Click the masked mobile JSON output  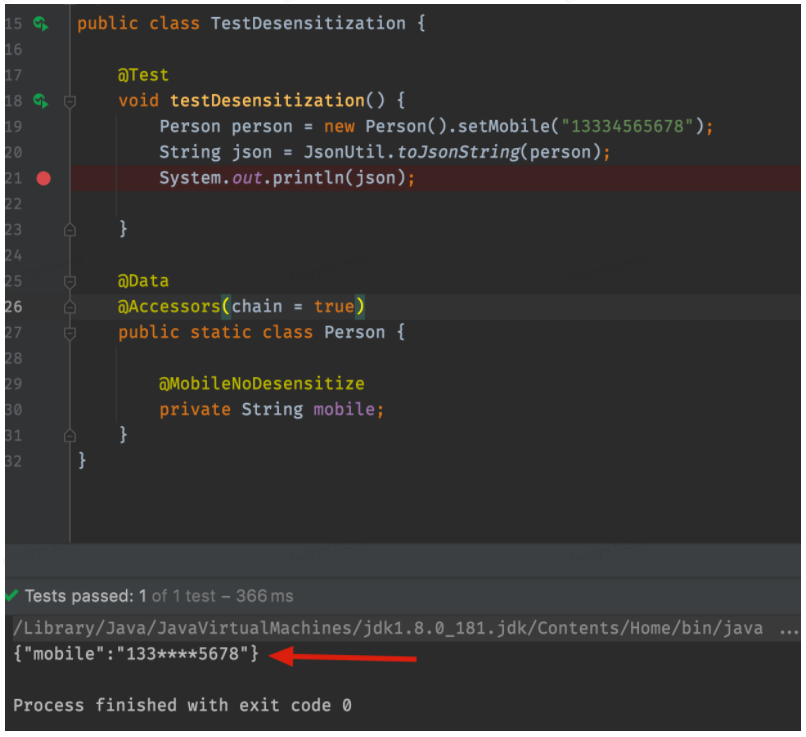pyautogui.click(x=136, y=654)
